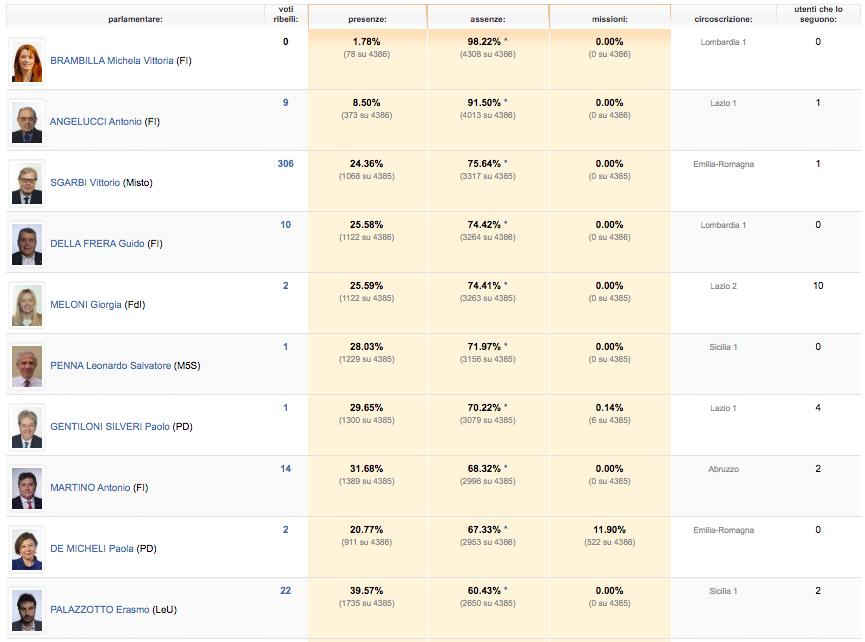865x642 pixels.
Task: Sort by voti ribelli column header
Action: 285,14
